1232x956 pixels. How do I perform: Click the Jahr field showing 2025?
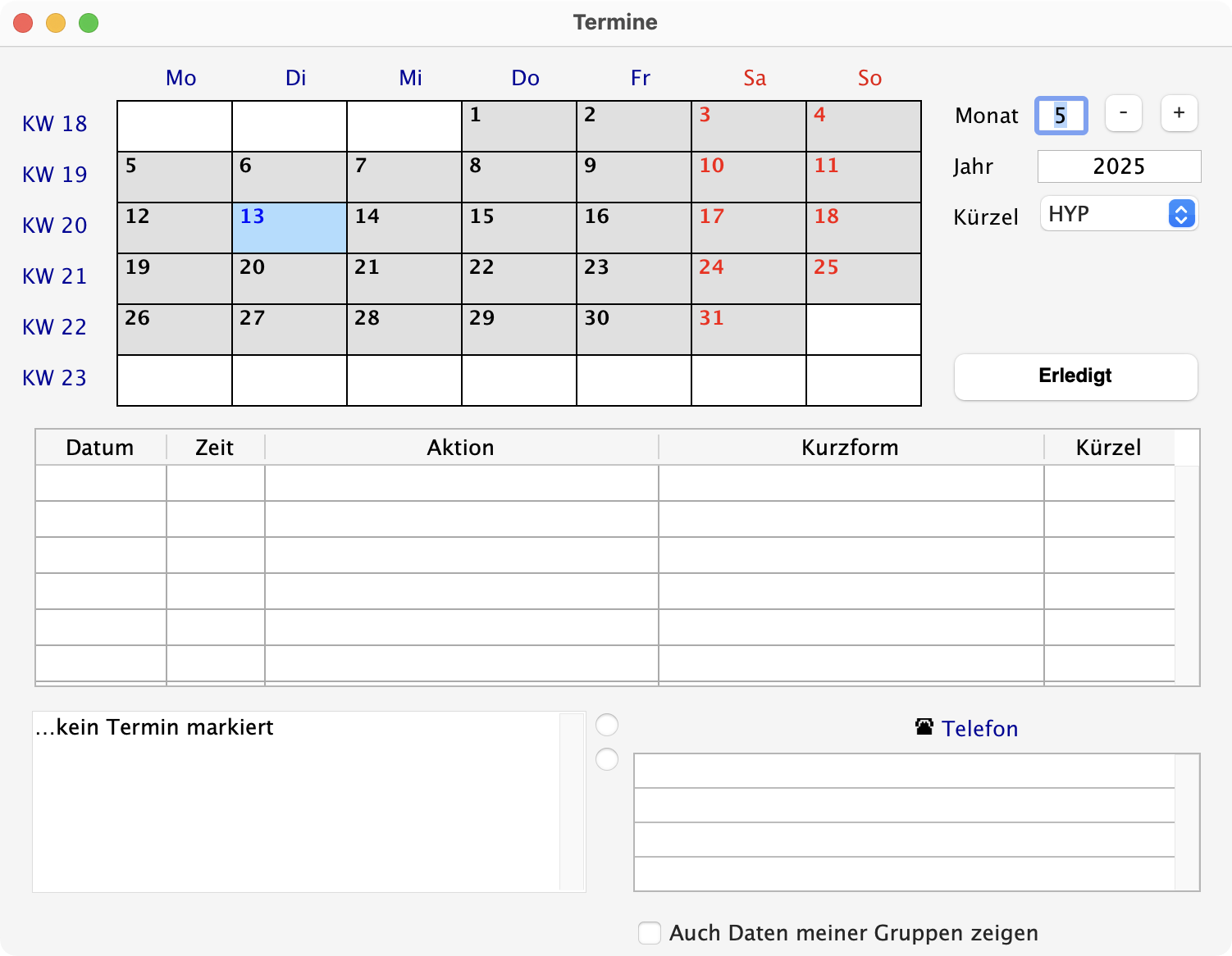click(x=1119, y=166)
